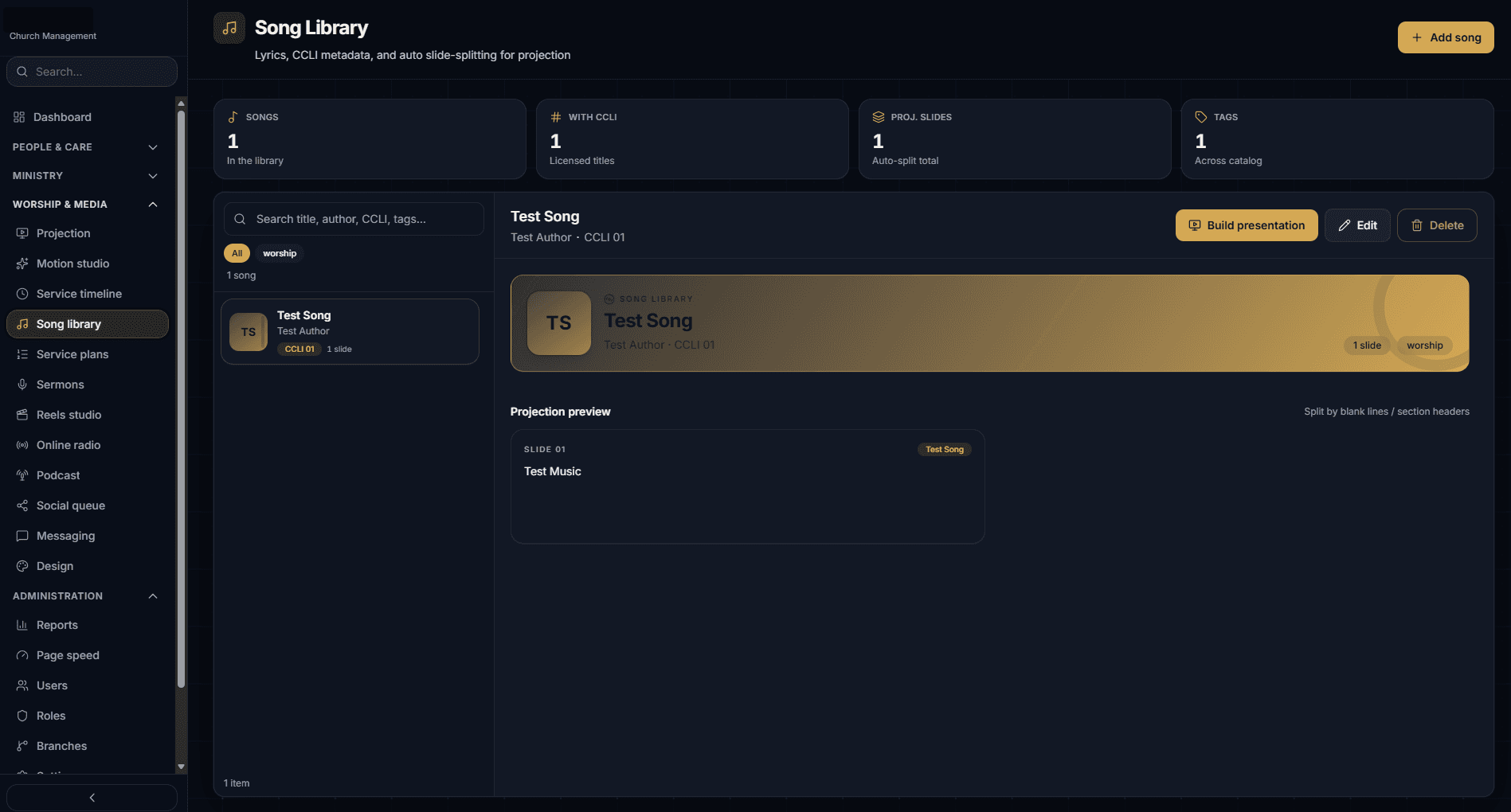
Task: Open the Dashboard icon in sidebar
Action: 19,117
